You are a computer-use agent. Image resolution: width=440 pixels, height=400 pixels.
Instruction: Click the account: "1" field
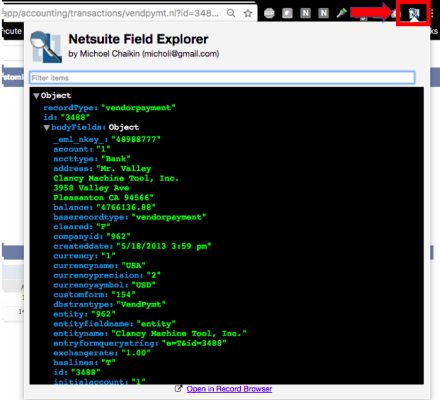82,149
